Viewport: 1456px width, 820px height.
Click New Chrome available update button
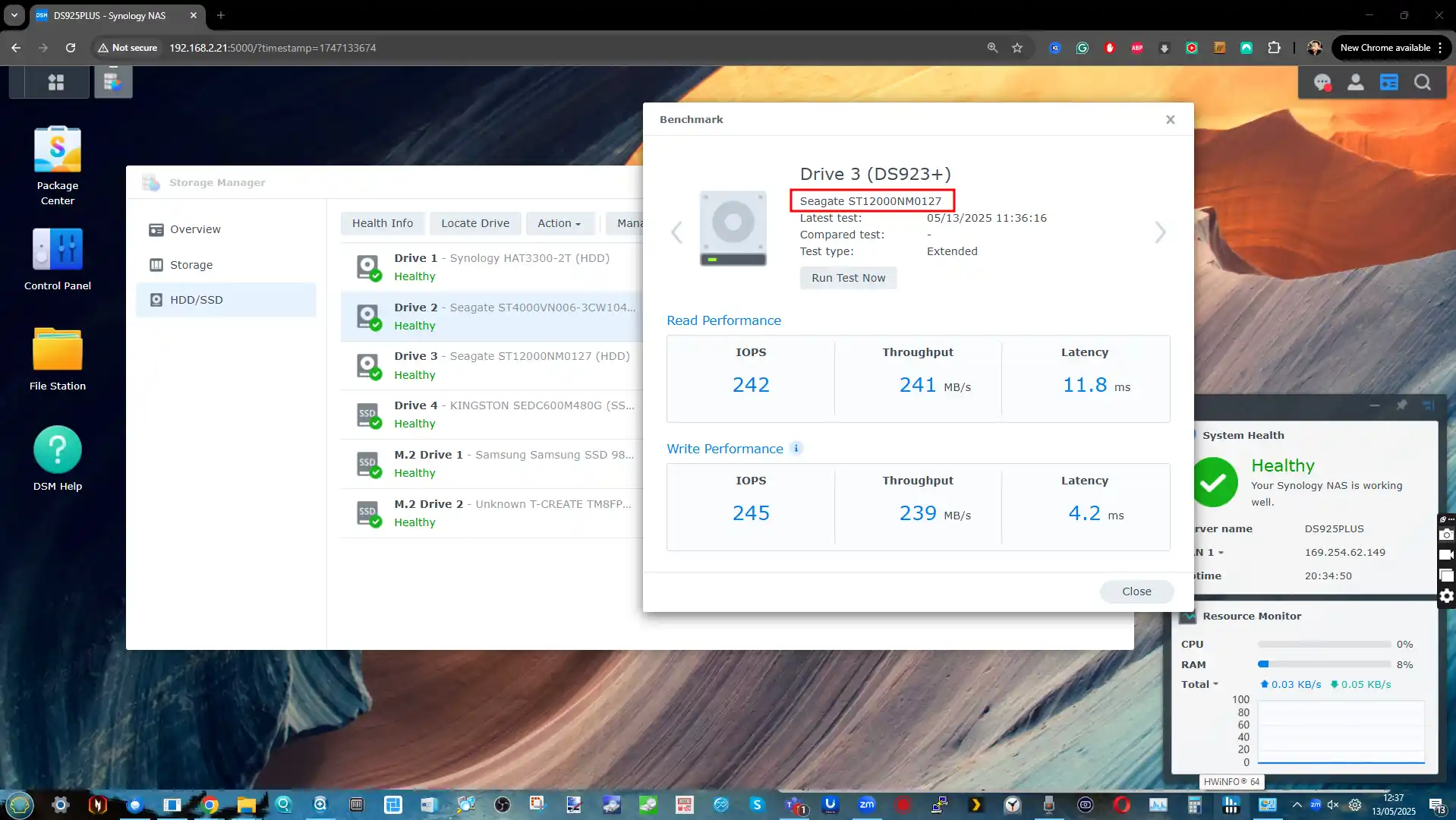[x=1391, y=48]
